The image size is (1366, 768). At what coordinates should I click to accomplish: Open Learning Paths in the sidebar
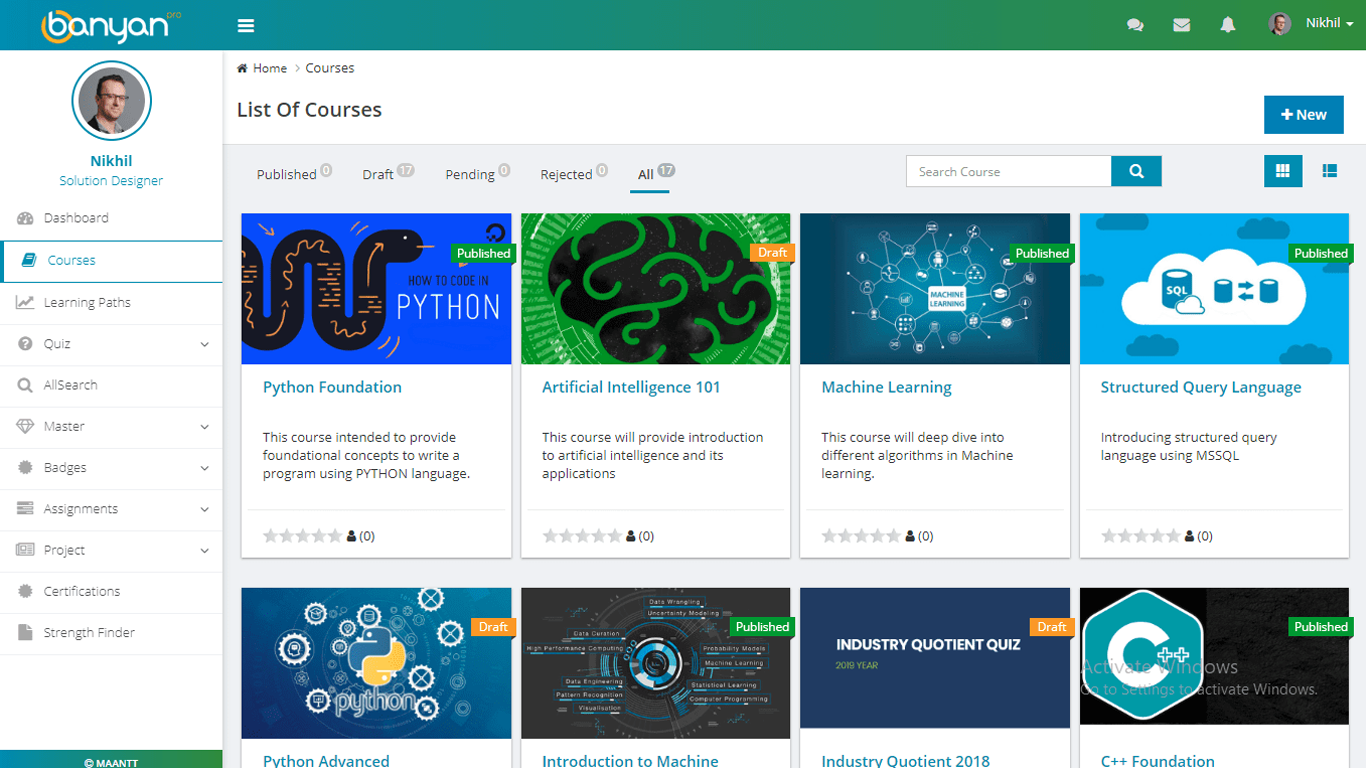pyautogui.click(x=111, y=302)
